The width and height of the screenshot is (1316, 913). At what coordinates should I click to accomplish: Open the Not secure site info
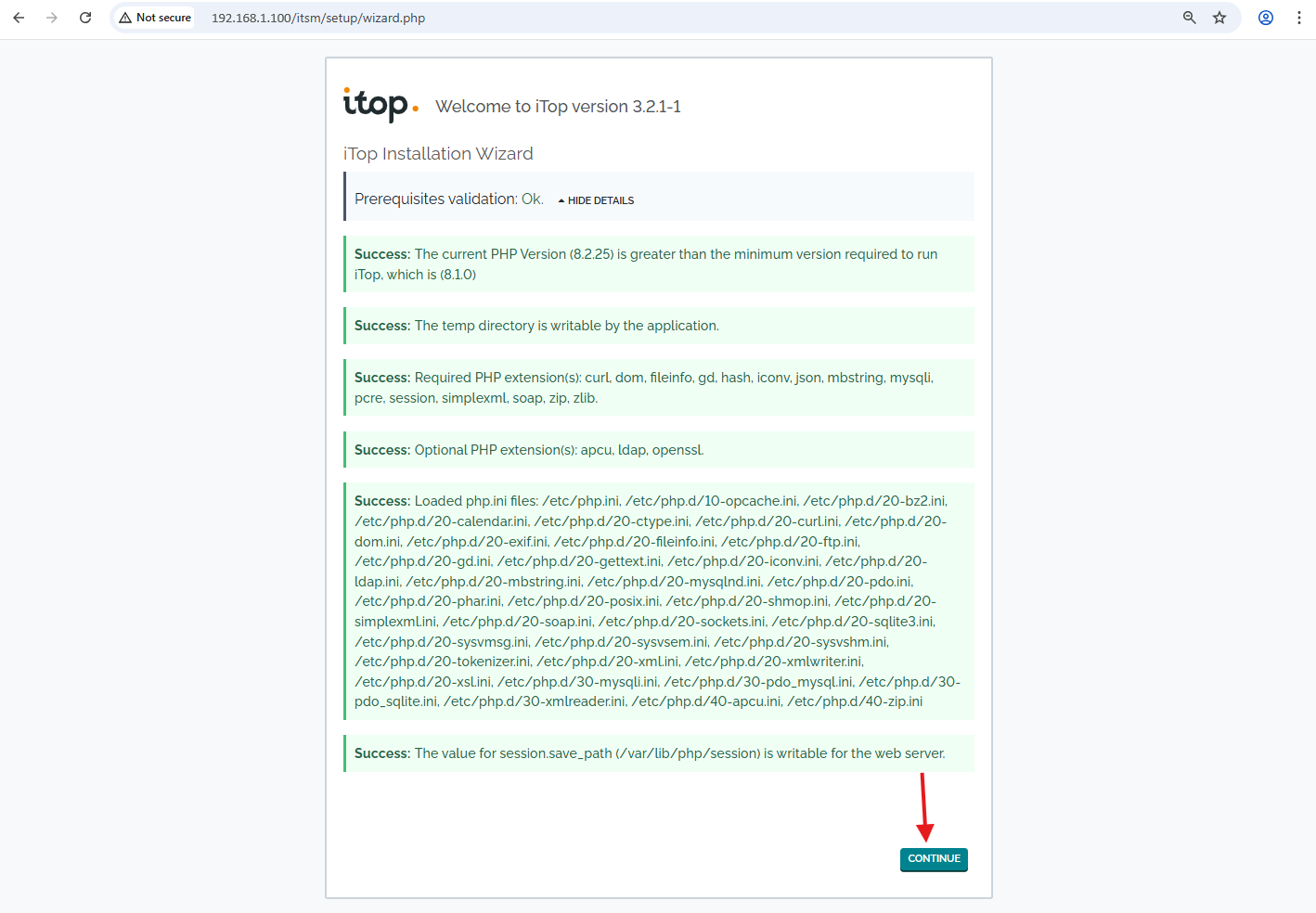pos(155,18)
